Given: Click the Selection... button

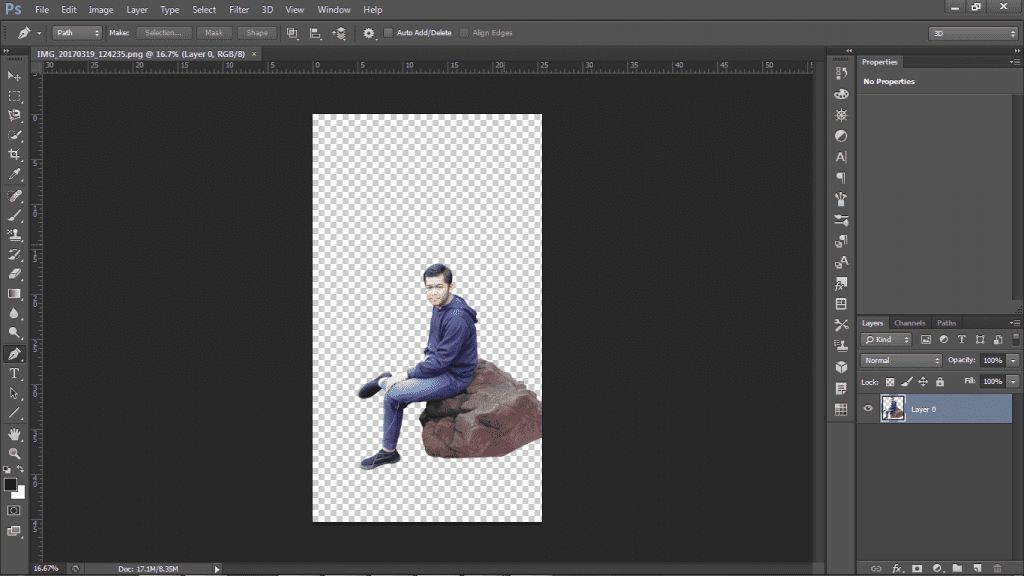Looking at the screenshot, I should (x=163, y=33).
